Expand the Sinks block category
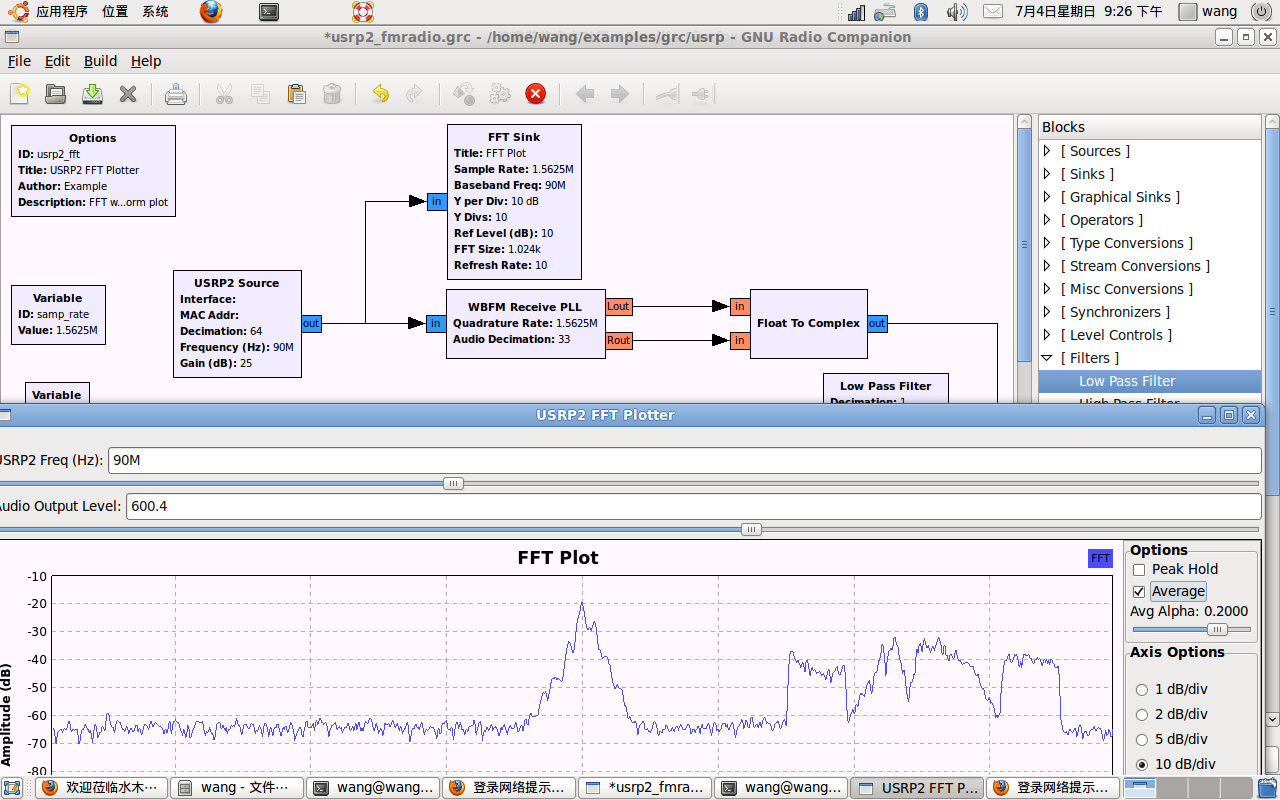The height and width of the screenshot is (800, 1280). click(1048, 174)
